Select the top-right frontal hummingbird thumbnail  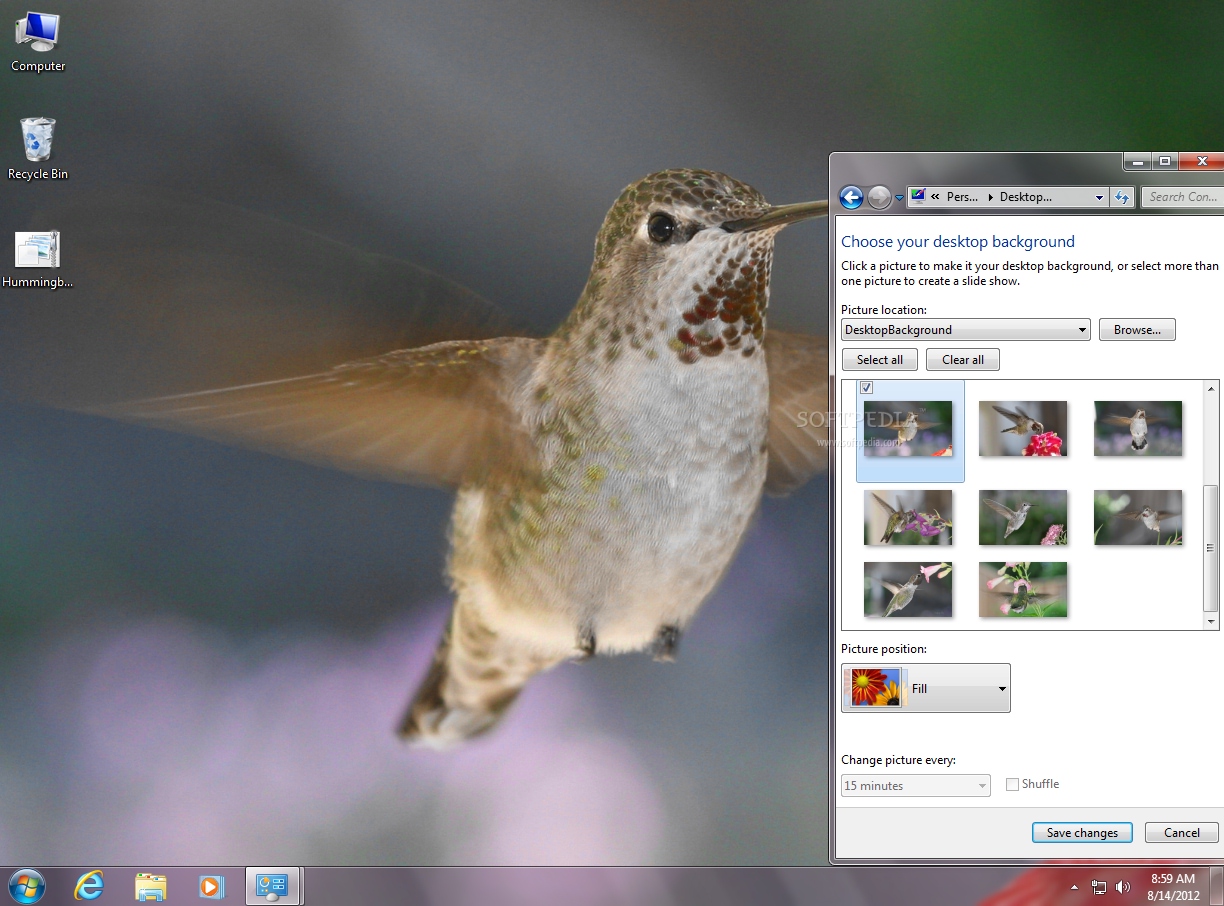(x=1138, y=429)
